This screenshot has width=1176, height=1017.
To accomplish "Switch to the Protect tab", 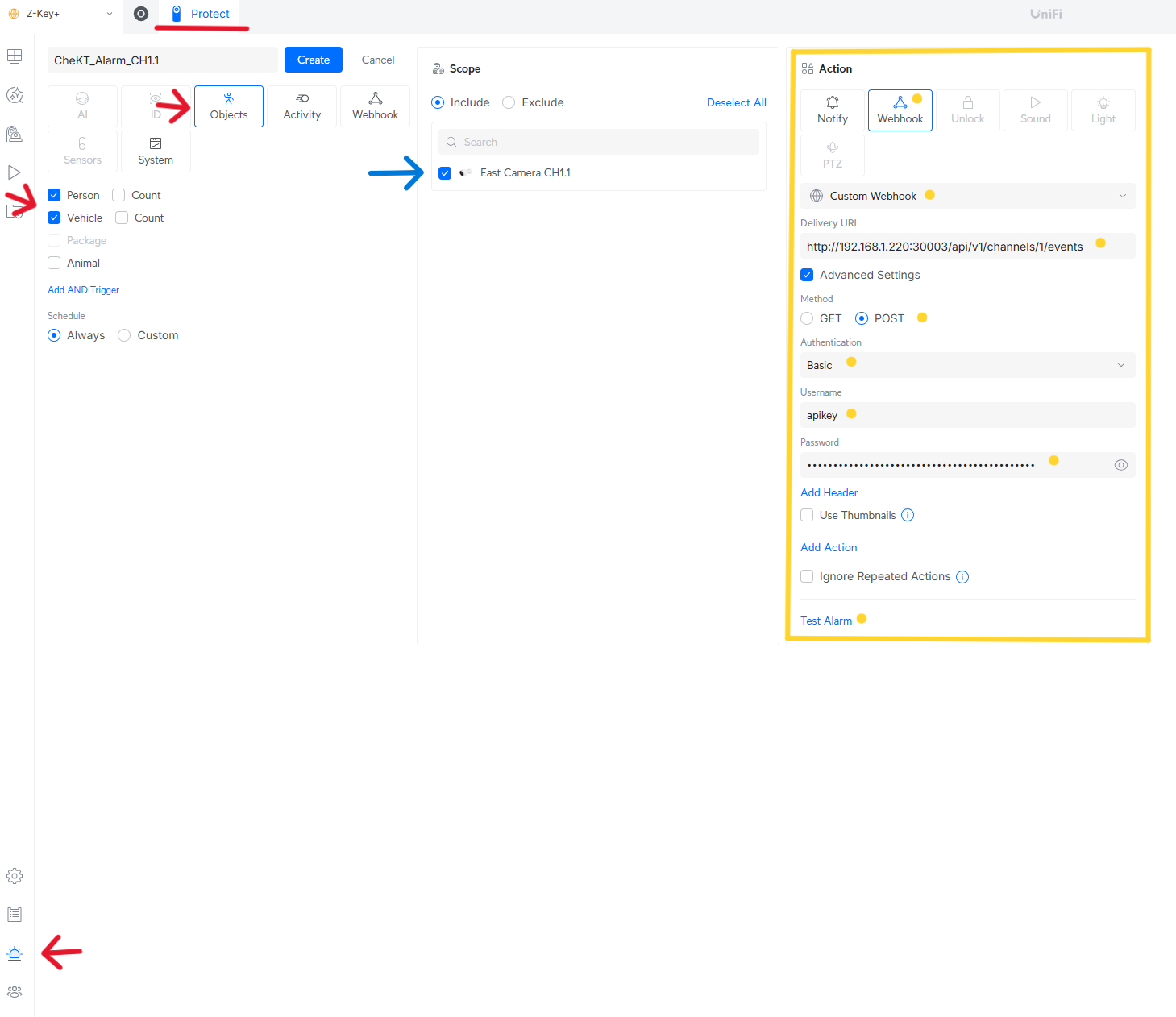I will pyautogui.click(x=201, y=14).
